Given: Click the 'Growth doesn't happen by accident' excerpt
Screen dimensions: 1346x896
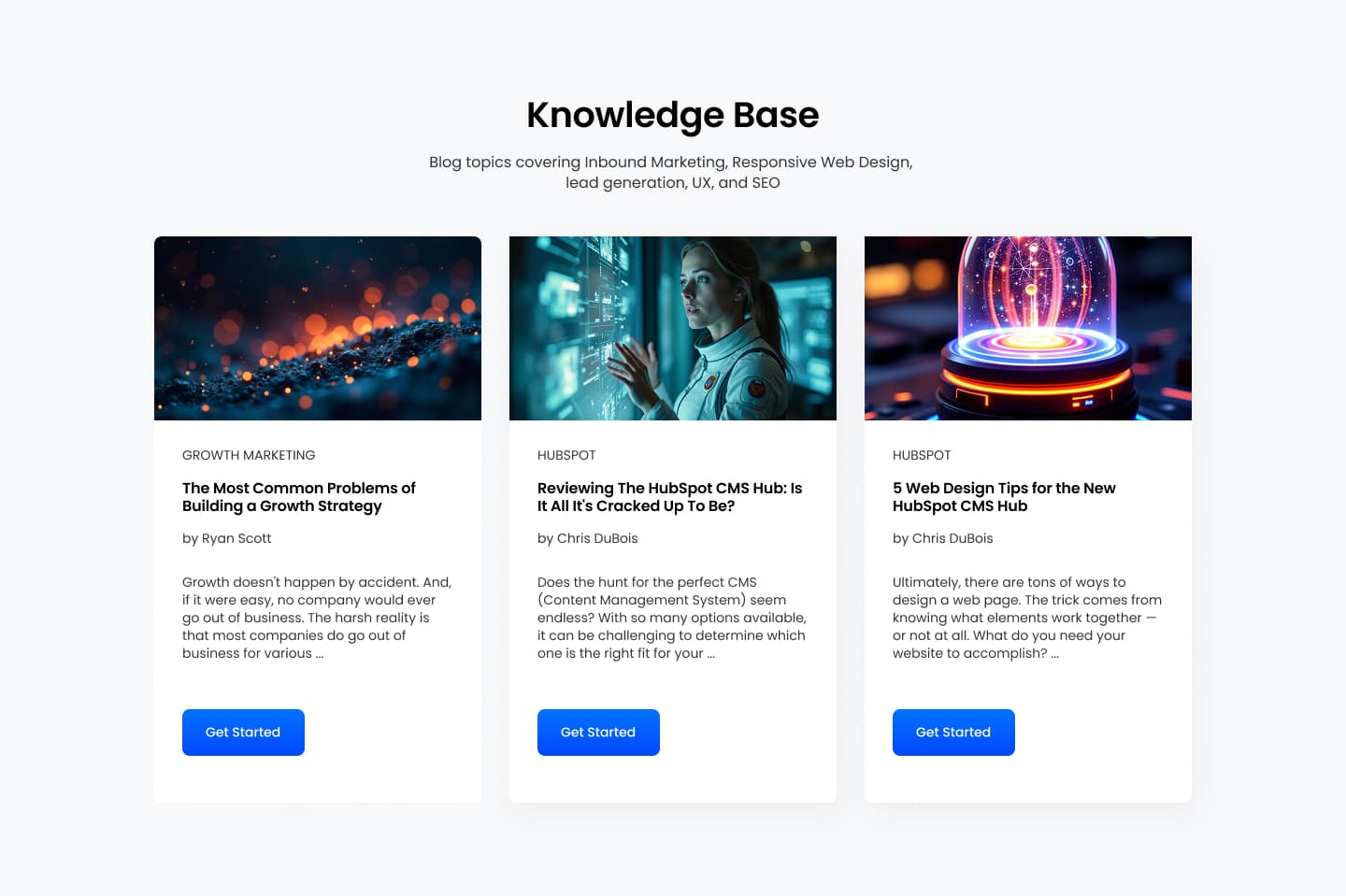Looking at the screenshot, I should [317, 618].
